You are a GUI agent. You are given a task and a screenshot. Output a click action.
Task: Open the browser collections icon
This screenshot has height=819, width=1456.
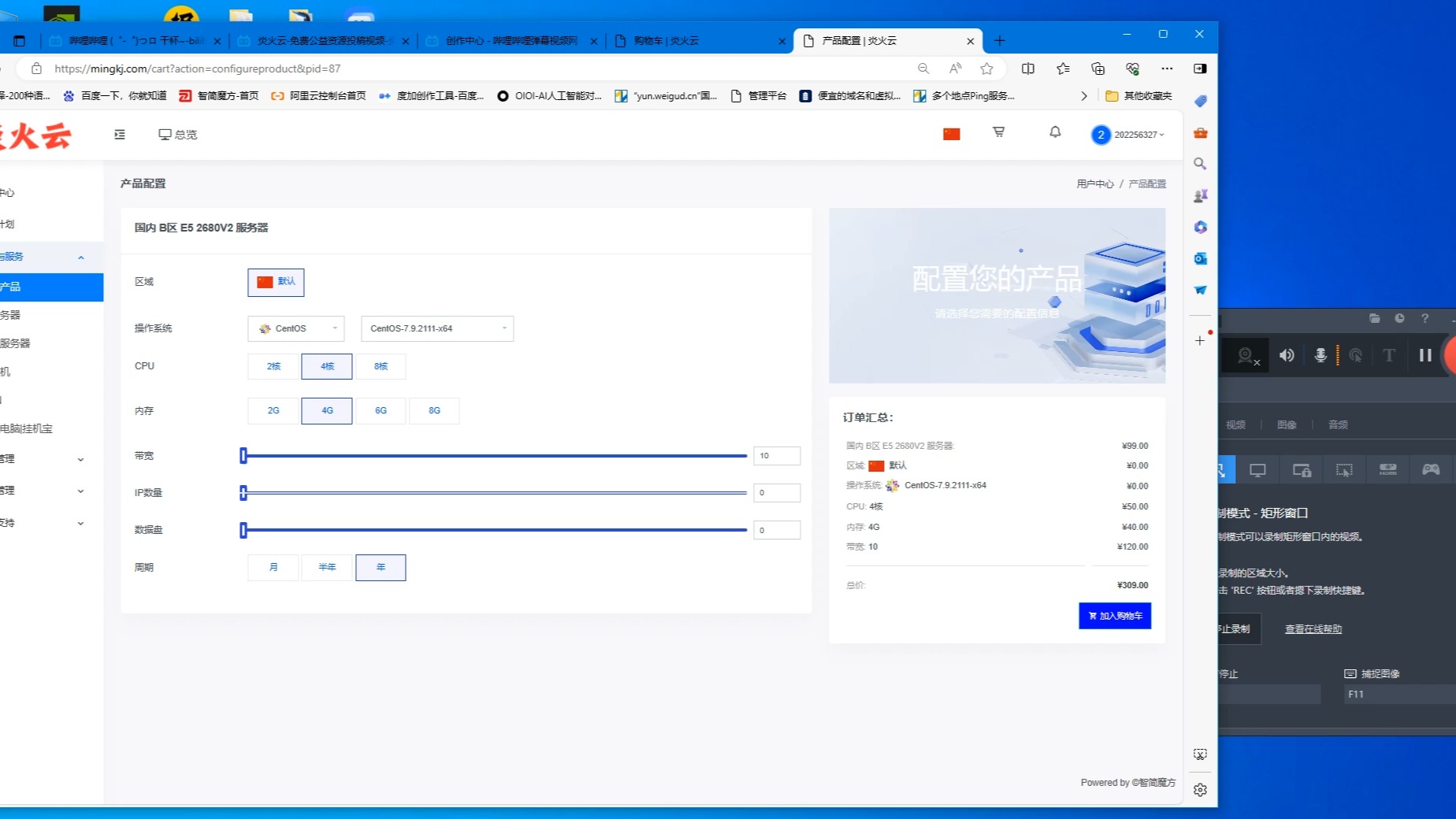tap(1098, 69)
